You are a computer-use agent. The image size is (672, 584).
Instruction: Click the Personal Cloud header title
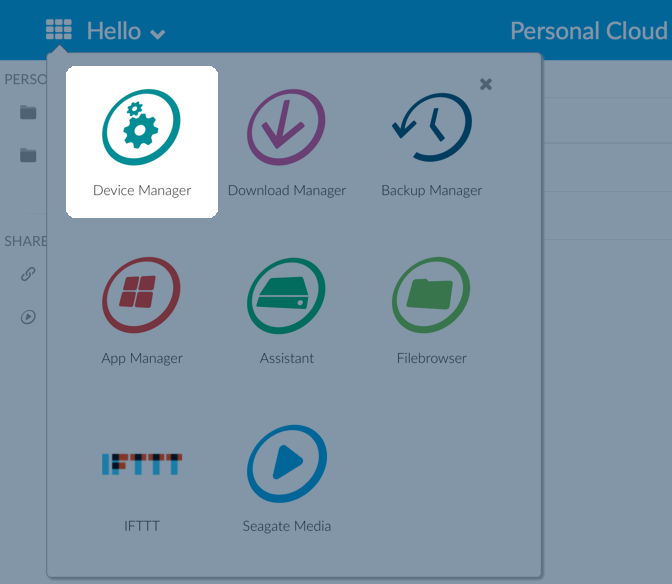tap(589, 31)
